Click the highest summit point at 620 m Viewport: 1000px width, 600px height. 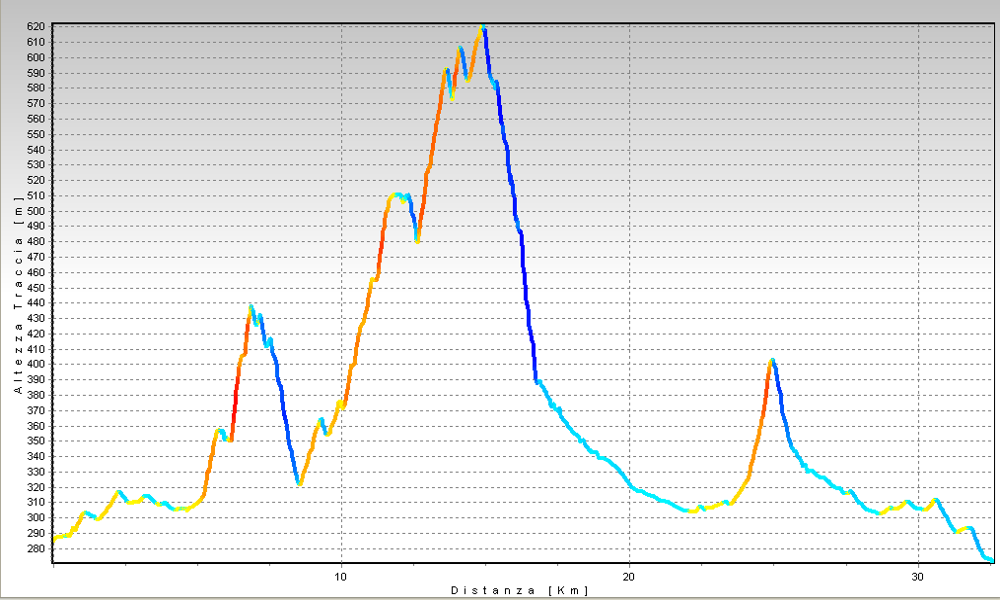click(x=483, y=27)
